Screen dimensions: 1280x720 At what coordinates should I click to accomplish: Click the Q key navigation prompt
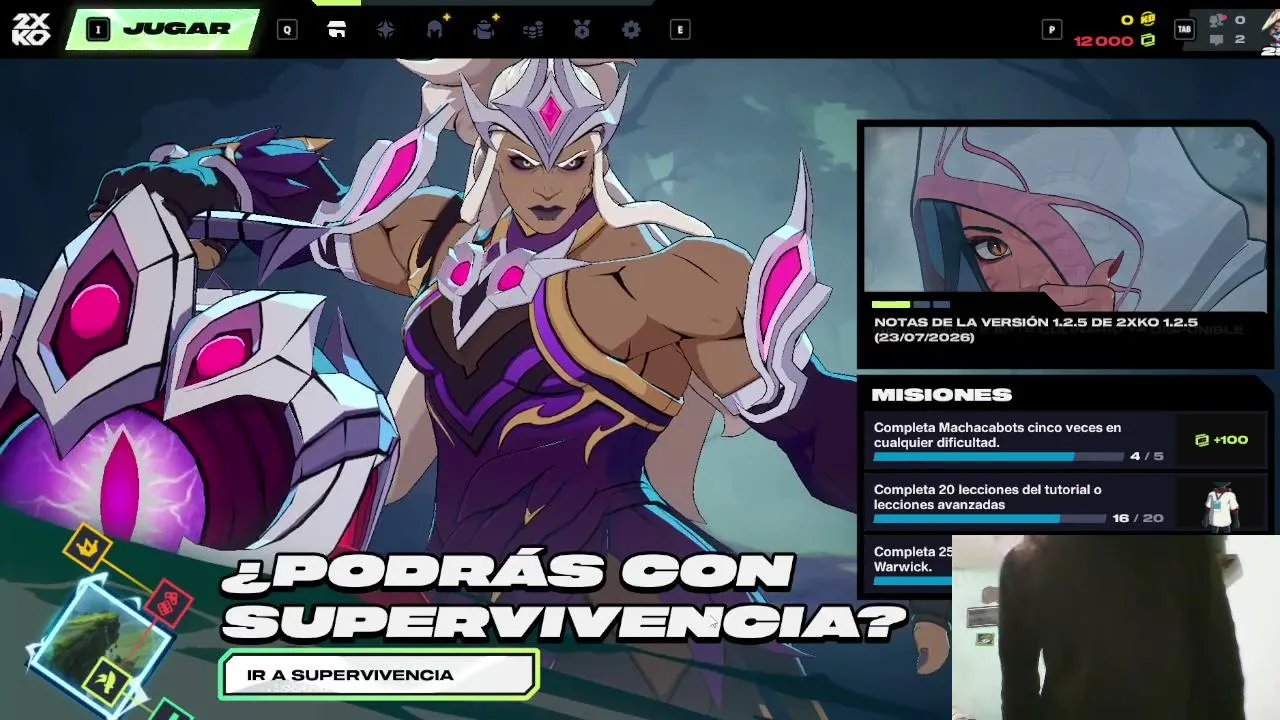pos(287,30)
